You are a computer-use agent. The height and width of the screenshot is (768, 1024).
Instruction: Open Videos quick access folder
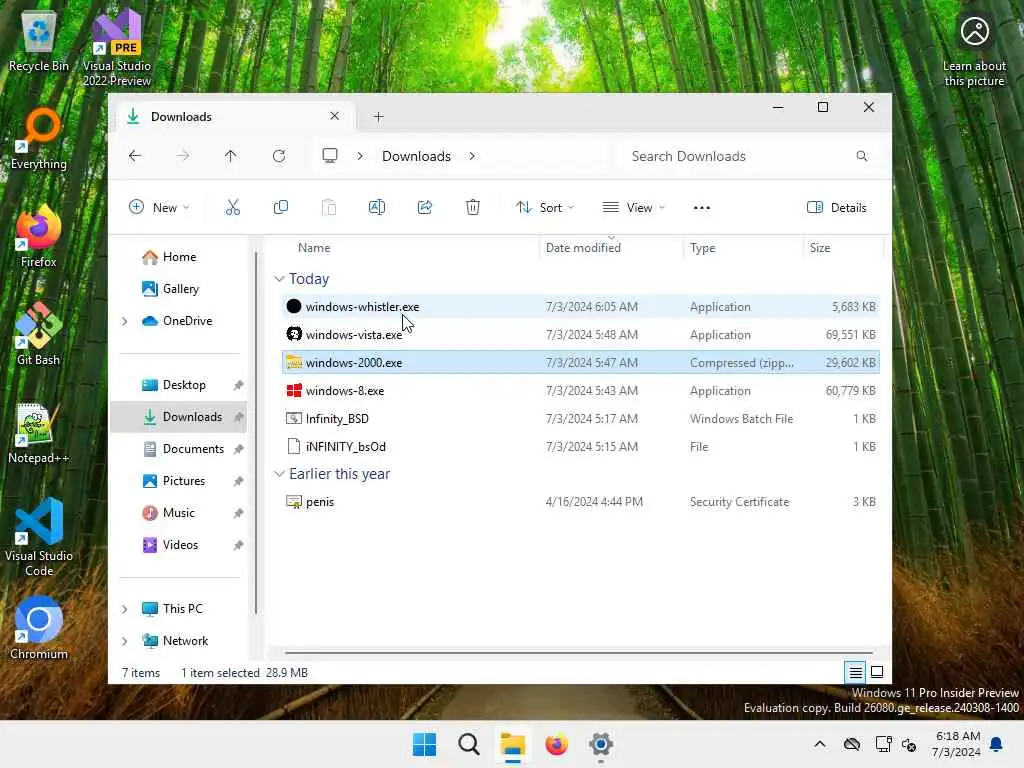coord(178,545)
